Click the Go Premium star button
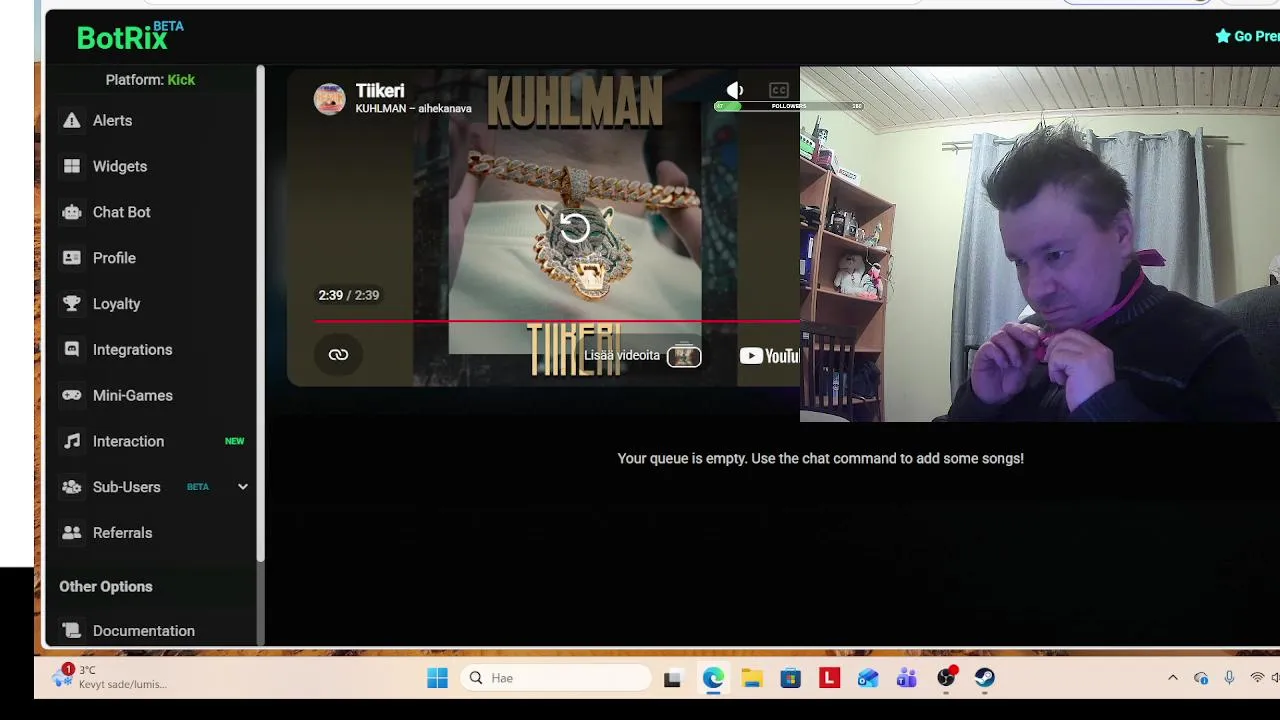Screen dimensions: 1280x720 pyautogui.click(x=1247, y=36)
